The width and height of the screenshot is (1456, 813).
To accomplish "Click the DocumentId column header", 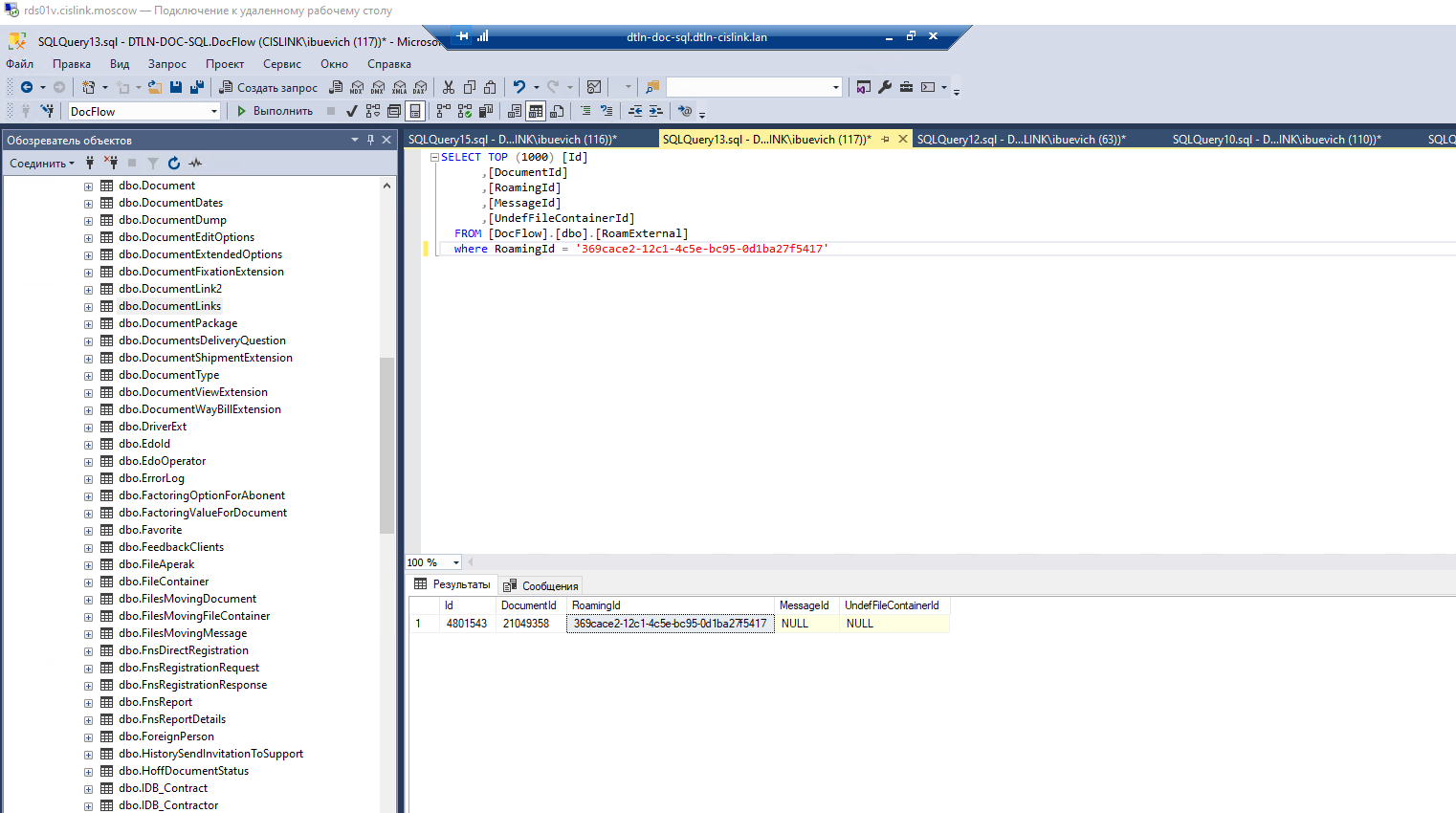I will click(529, 605).
